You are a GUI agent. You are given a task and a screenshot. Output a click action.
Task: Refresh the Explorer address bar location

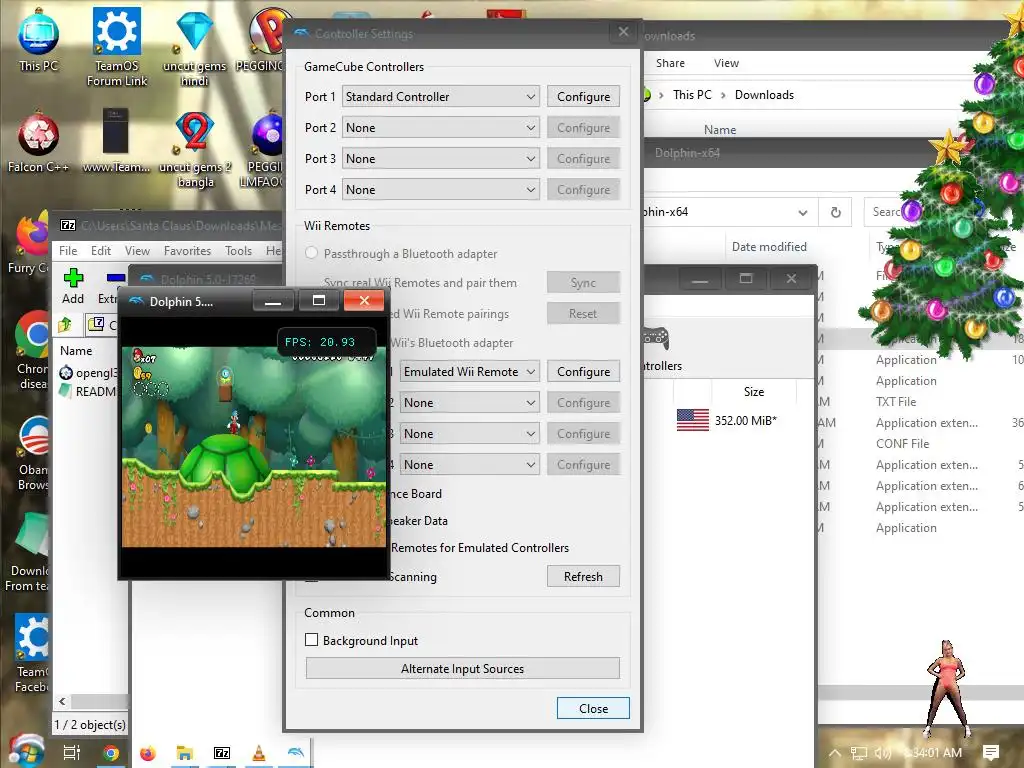click(835, 212)
